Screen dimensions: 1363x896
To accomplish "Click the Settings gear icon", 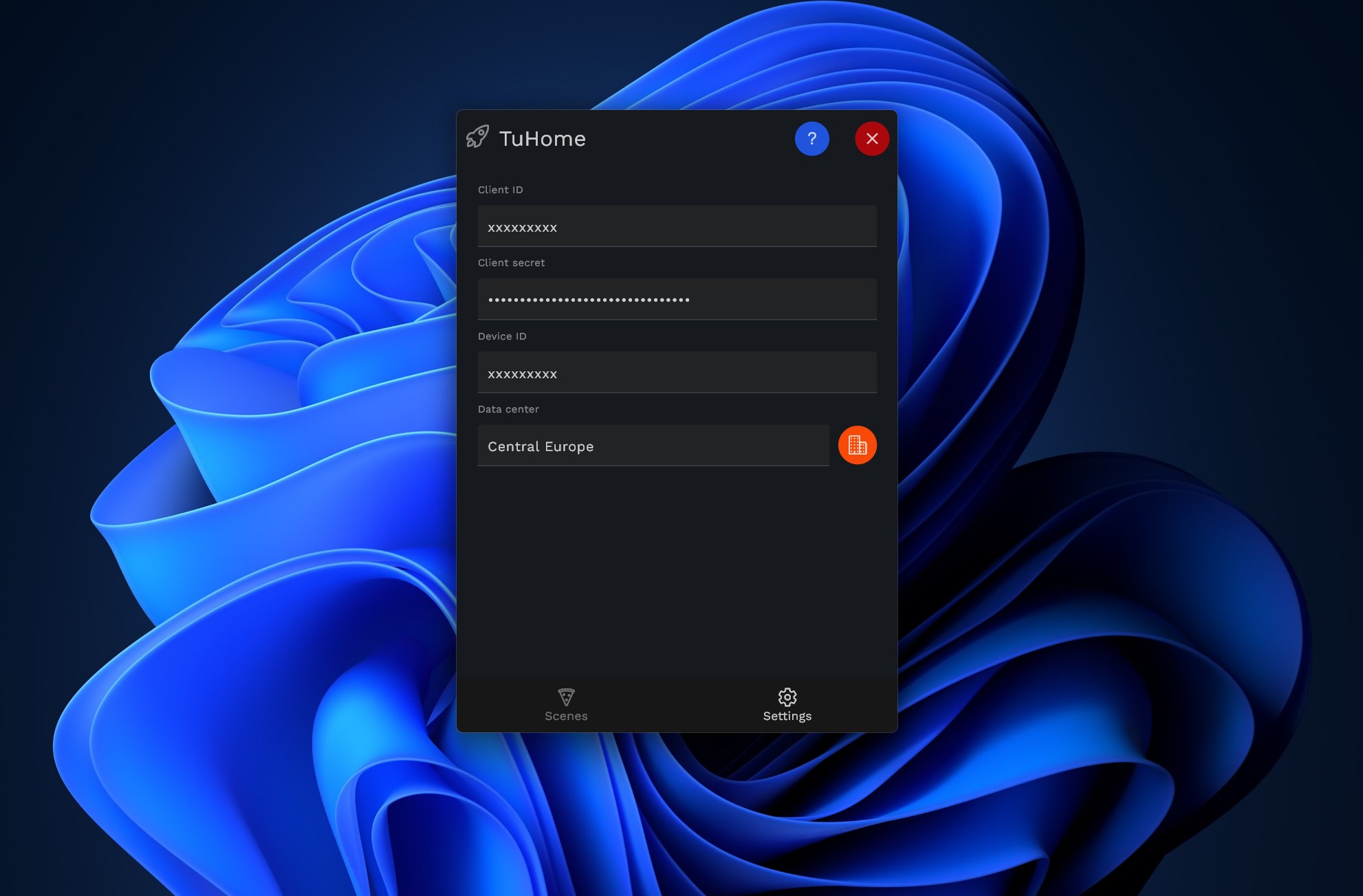I will click(787, 697).
